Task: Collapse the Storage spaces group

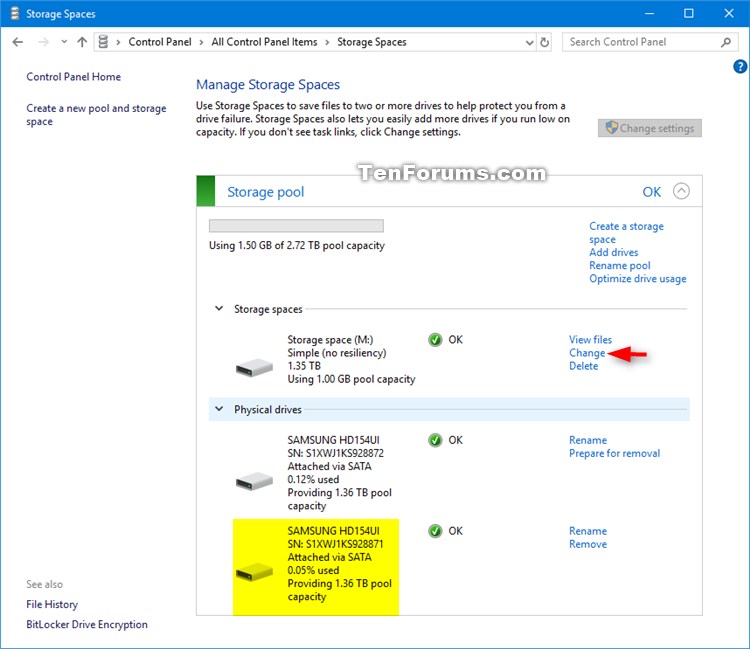Action: click(219, 308)
